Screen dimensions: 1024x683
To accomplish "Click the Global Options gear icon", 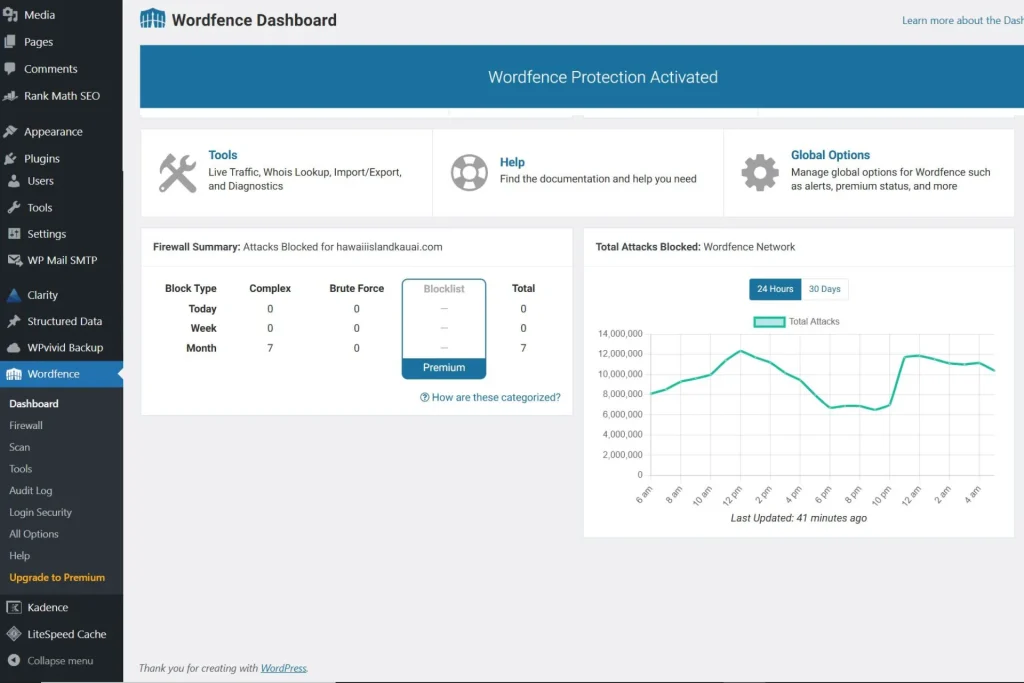I will [x=760, y=172].
